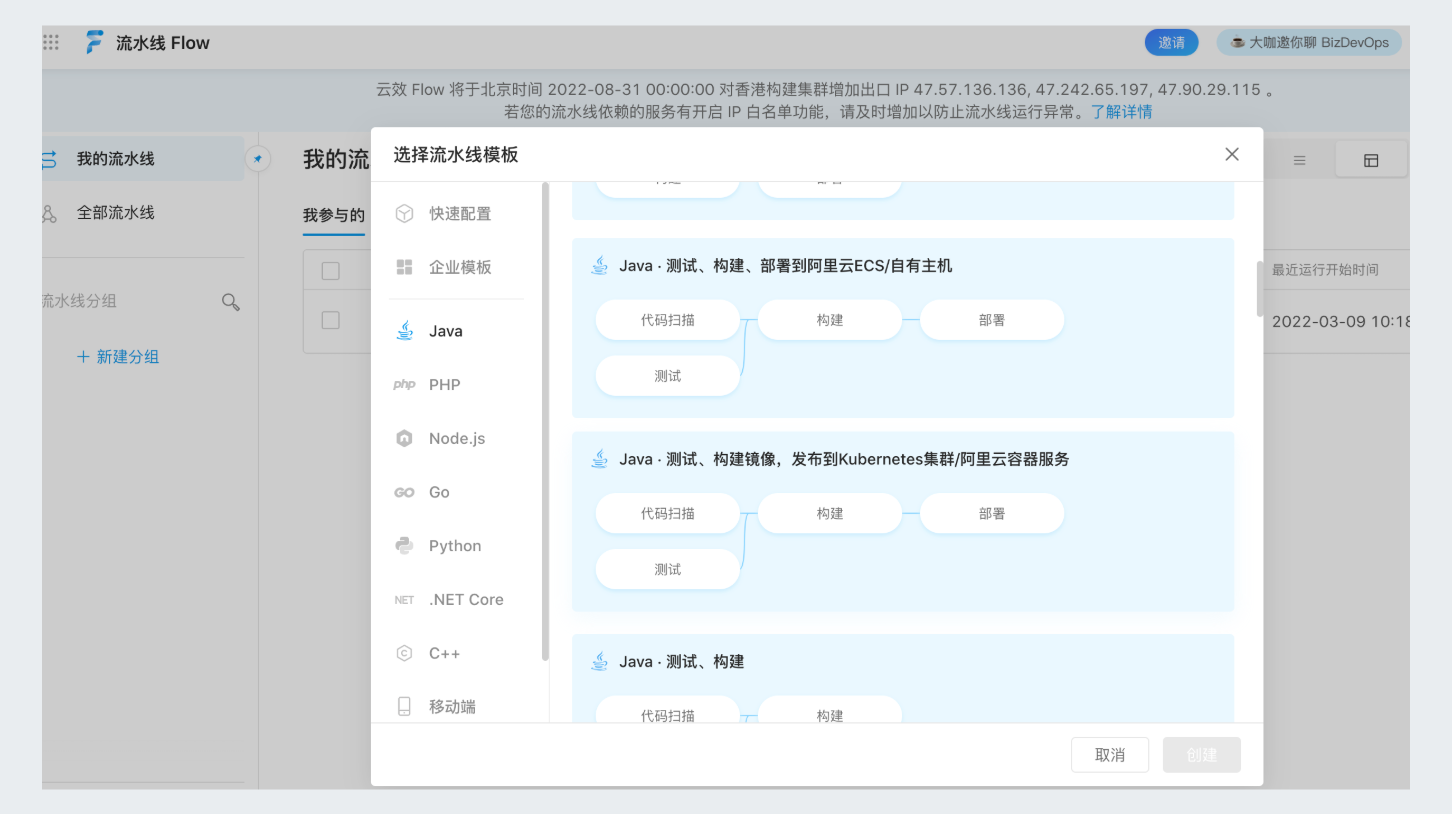Screen dimensions: 1452x814
Task: Choose Java Kubernetes集群 template title
Action: [x=844, y=459]
